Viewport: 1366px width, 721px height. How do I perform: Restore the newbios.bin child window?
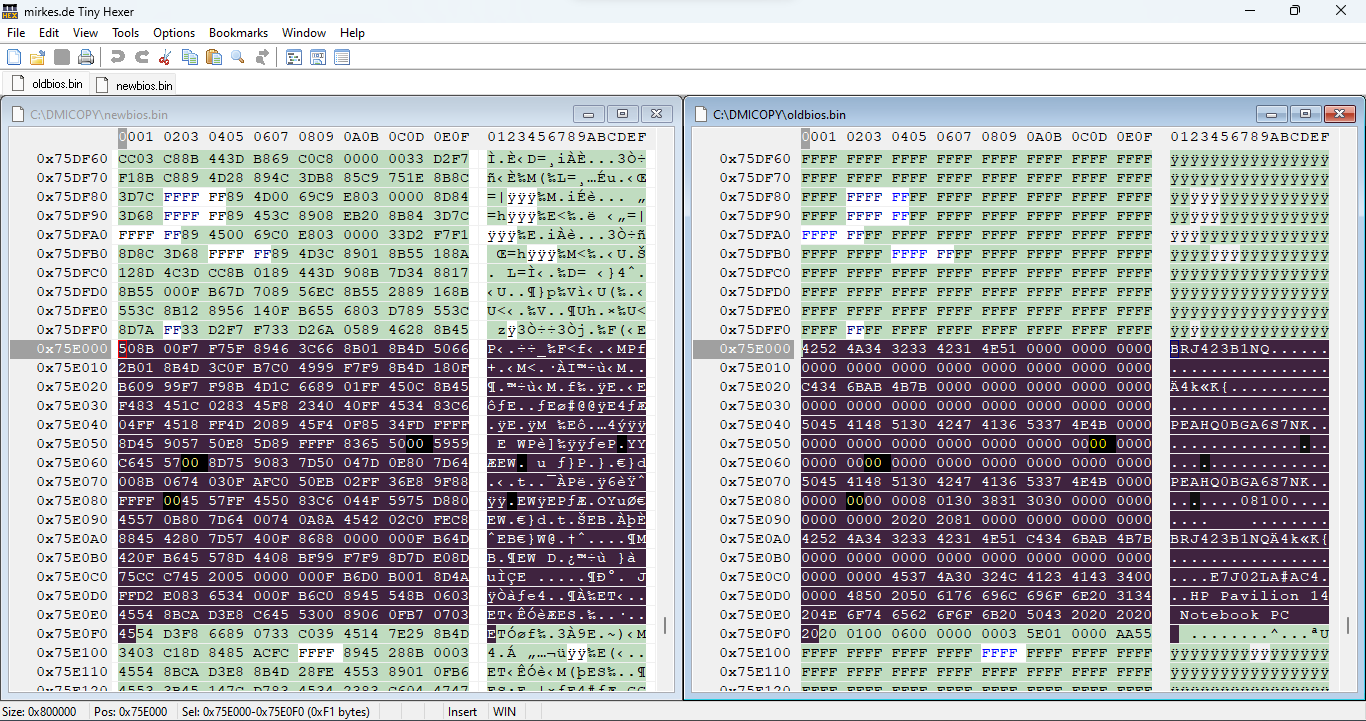622,114
